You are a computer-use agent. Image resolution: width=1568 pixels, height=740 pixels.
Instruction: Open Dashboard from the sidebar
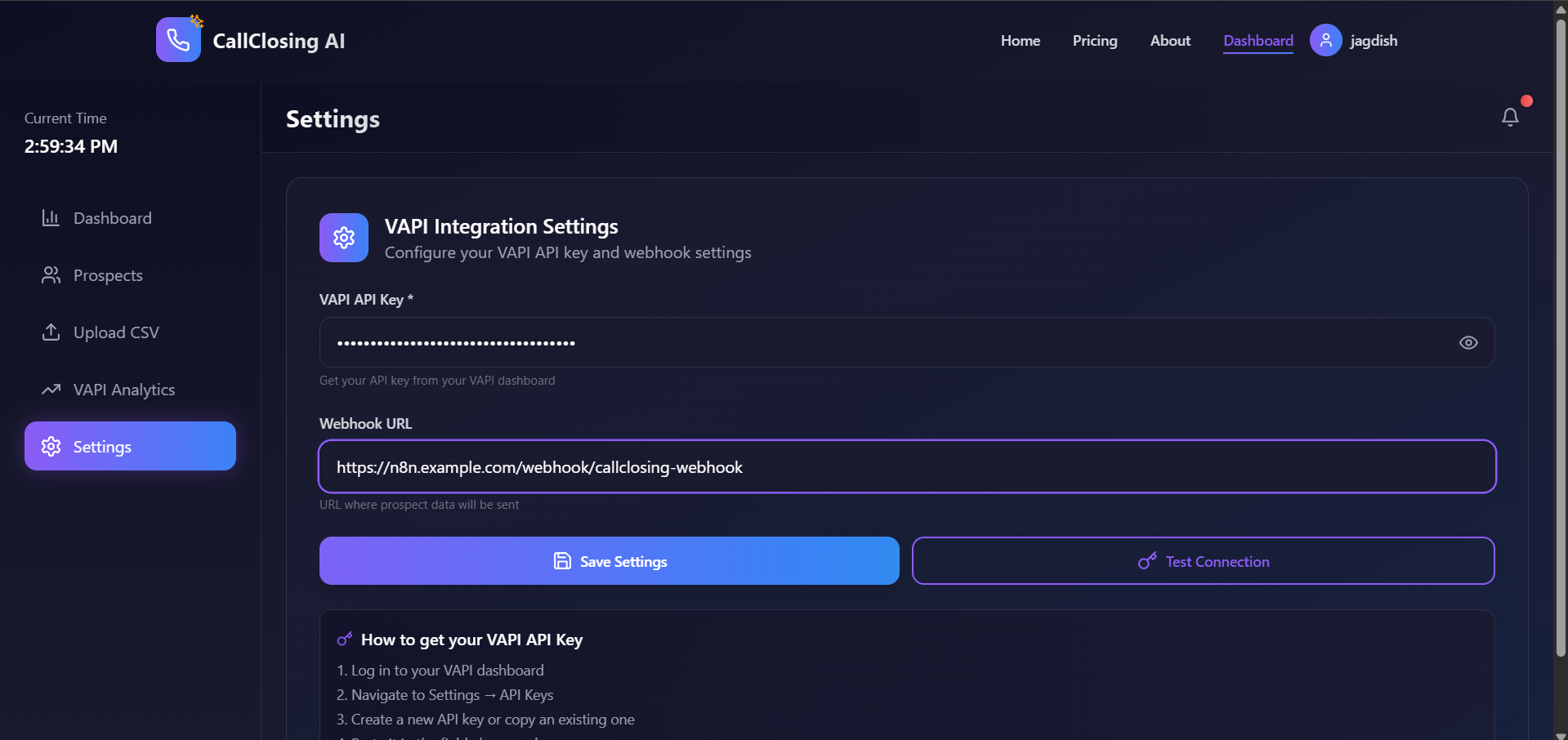pyautogui.click(x=130, y=218)
